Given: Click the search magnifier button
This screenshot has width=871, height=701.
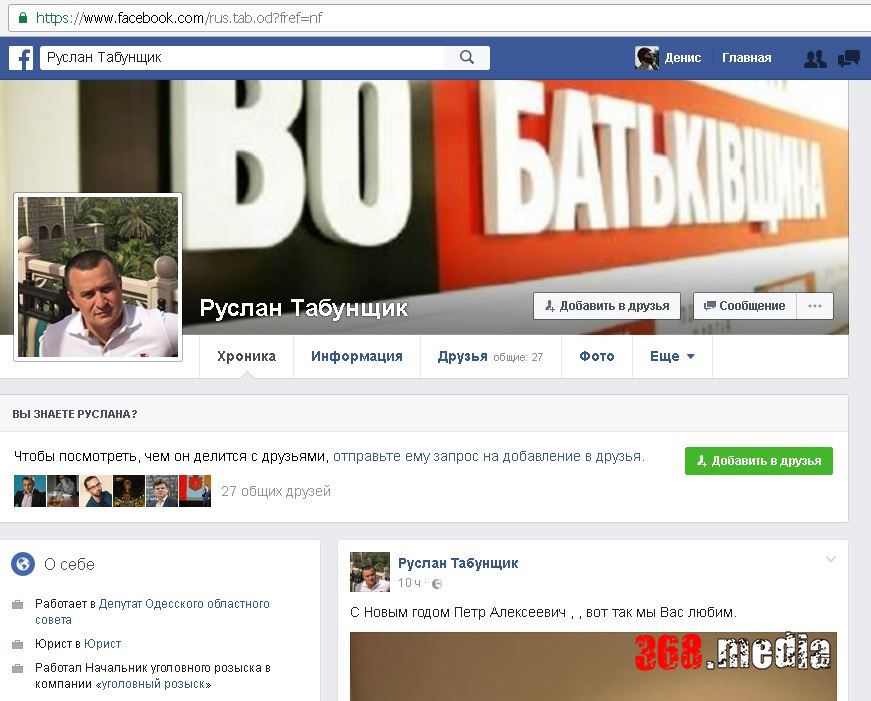Looking at the screenshot, I should coord(467,58).
